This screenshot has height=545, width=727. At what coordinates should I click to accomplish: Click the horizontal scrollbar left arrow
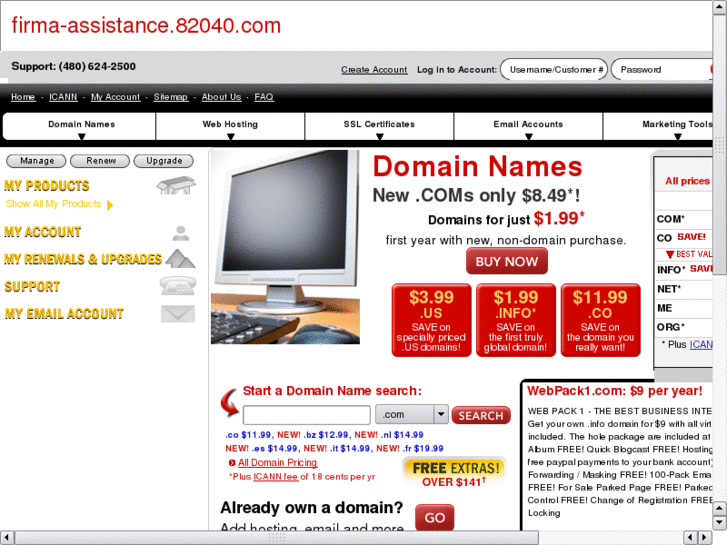pos(7,538)
